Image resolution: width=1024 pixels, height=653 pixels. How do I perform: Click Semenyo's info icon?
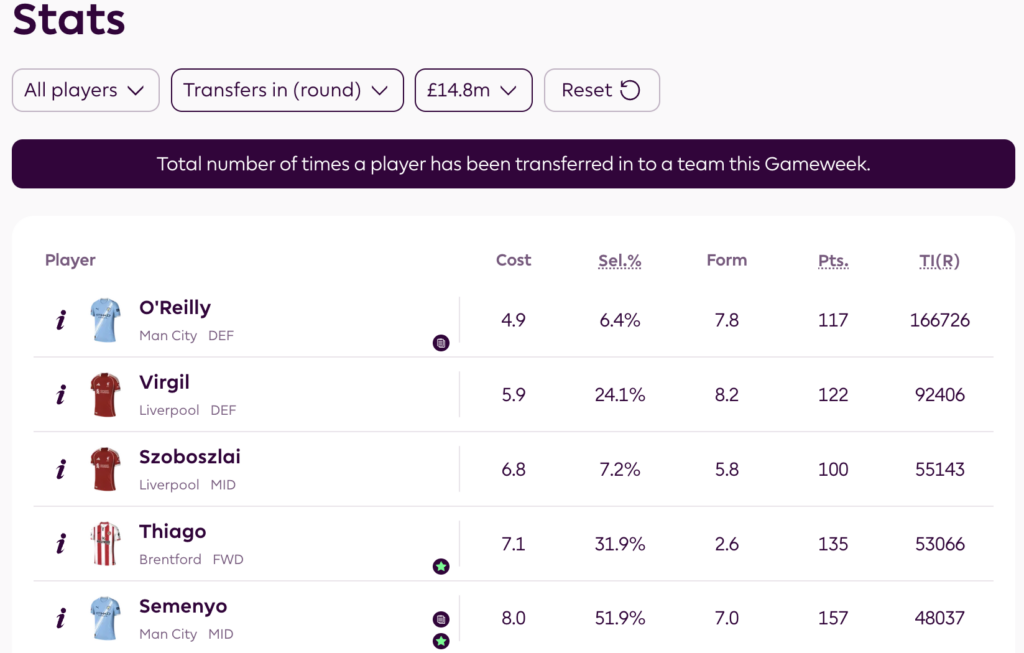coord(61,618)
